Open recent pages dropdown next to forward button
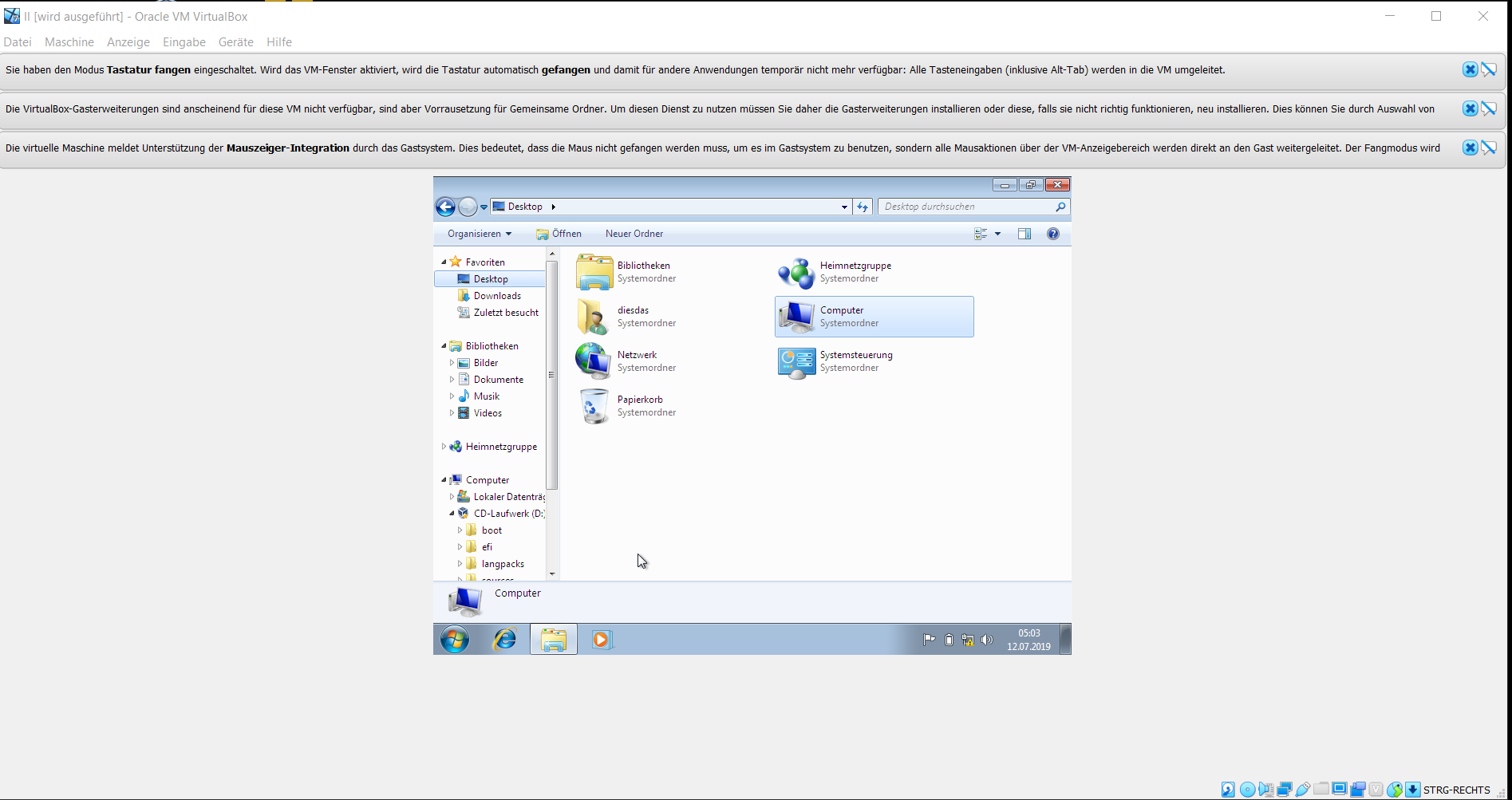Screen dimensions: 1512x800 [x=484, y=207]
